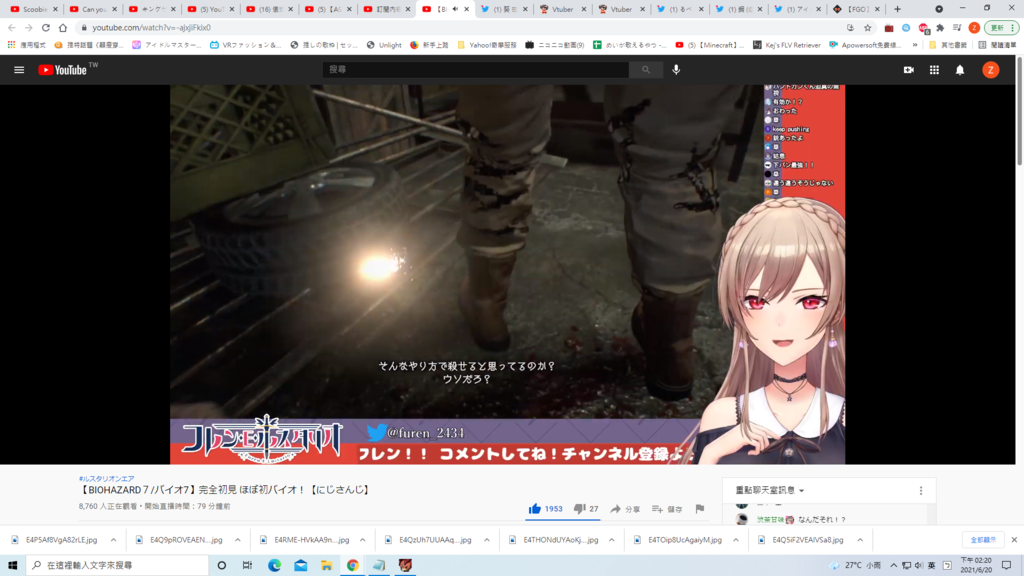Open the YouTube apps grid

click(935, 70)
